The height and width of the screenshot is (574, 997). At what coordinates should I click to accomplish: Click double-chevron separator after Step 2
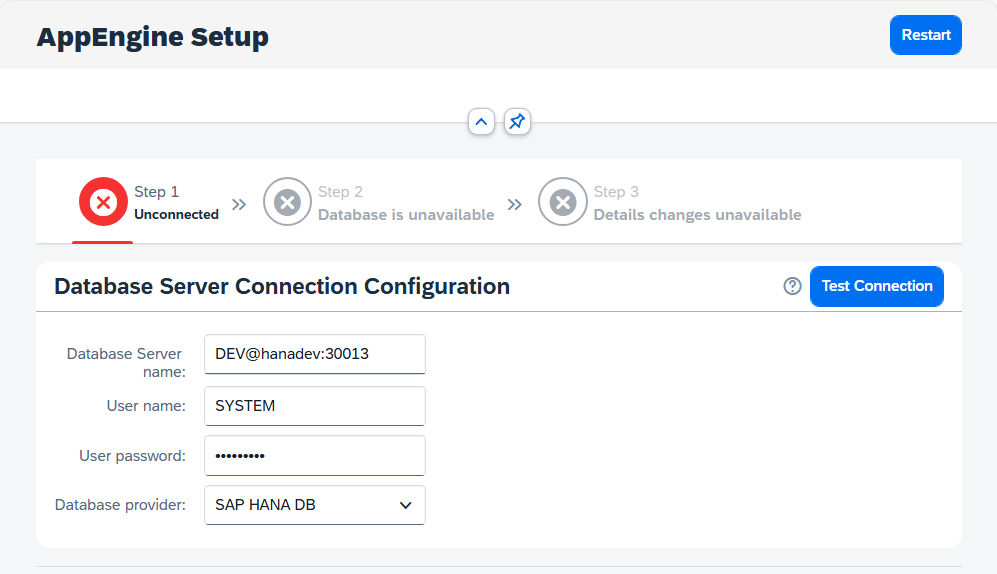(514, 204)
